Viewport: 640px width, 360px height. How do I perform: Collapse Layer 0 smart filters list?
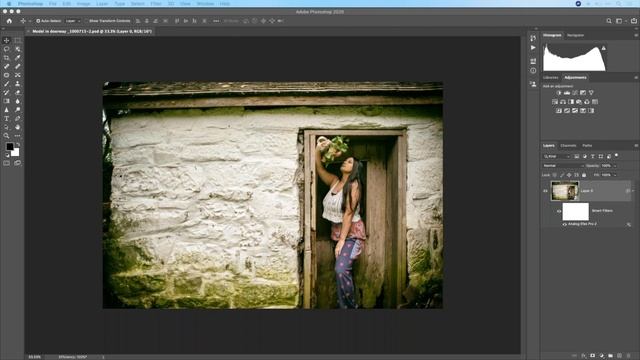(x=633, y=191)
